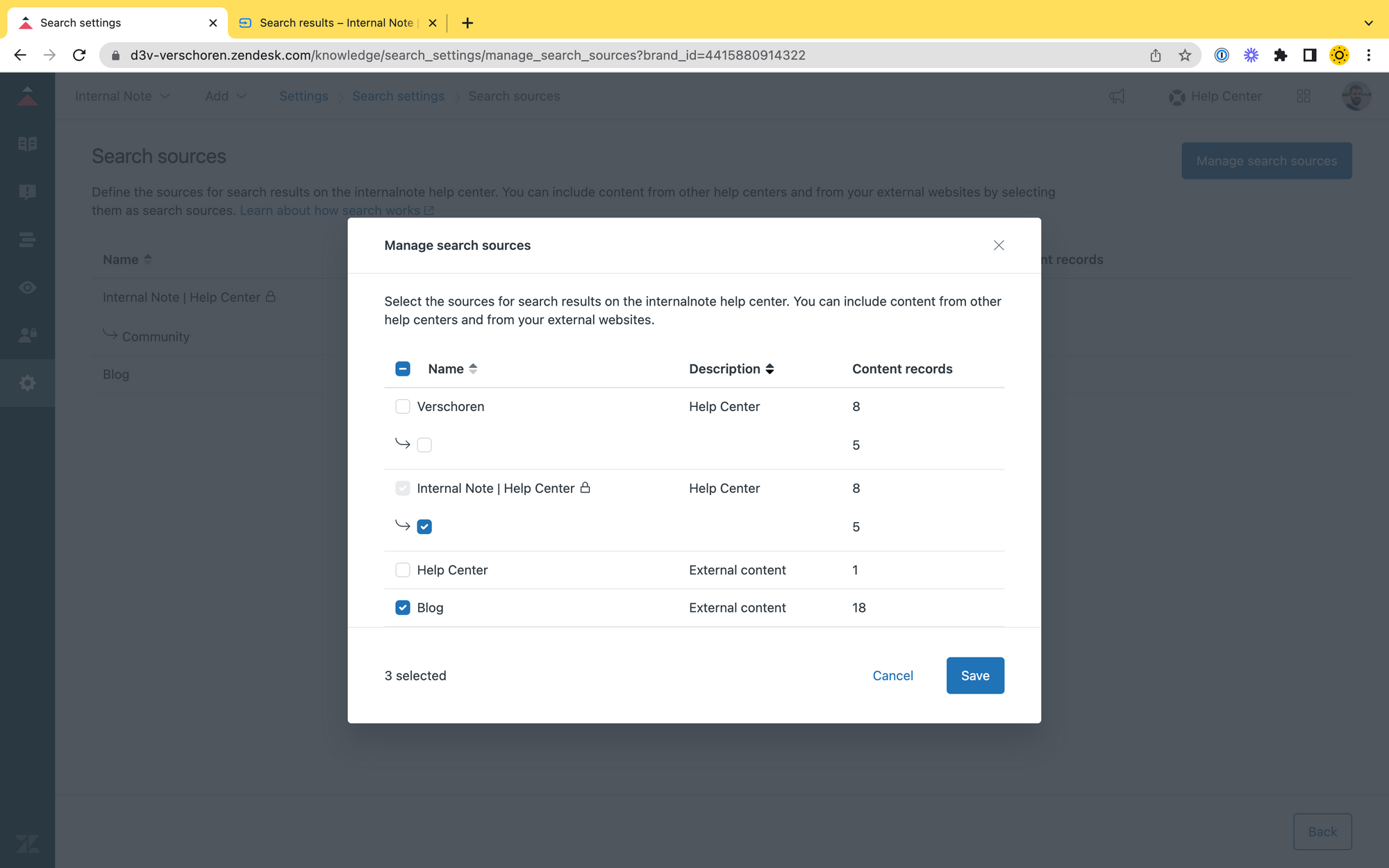The width and height of the screenshot is (1389, 868).
Task: Go back to previous browser page
Action: pos(20,55)
